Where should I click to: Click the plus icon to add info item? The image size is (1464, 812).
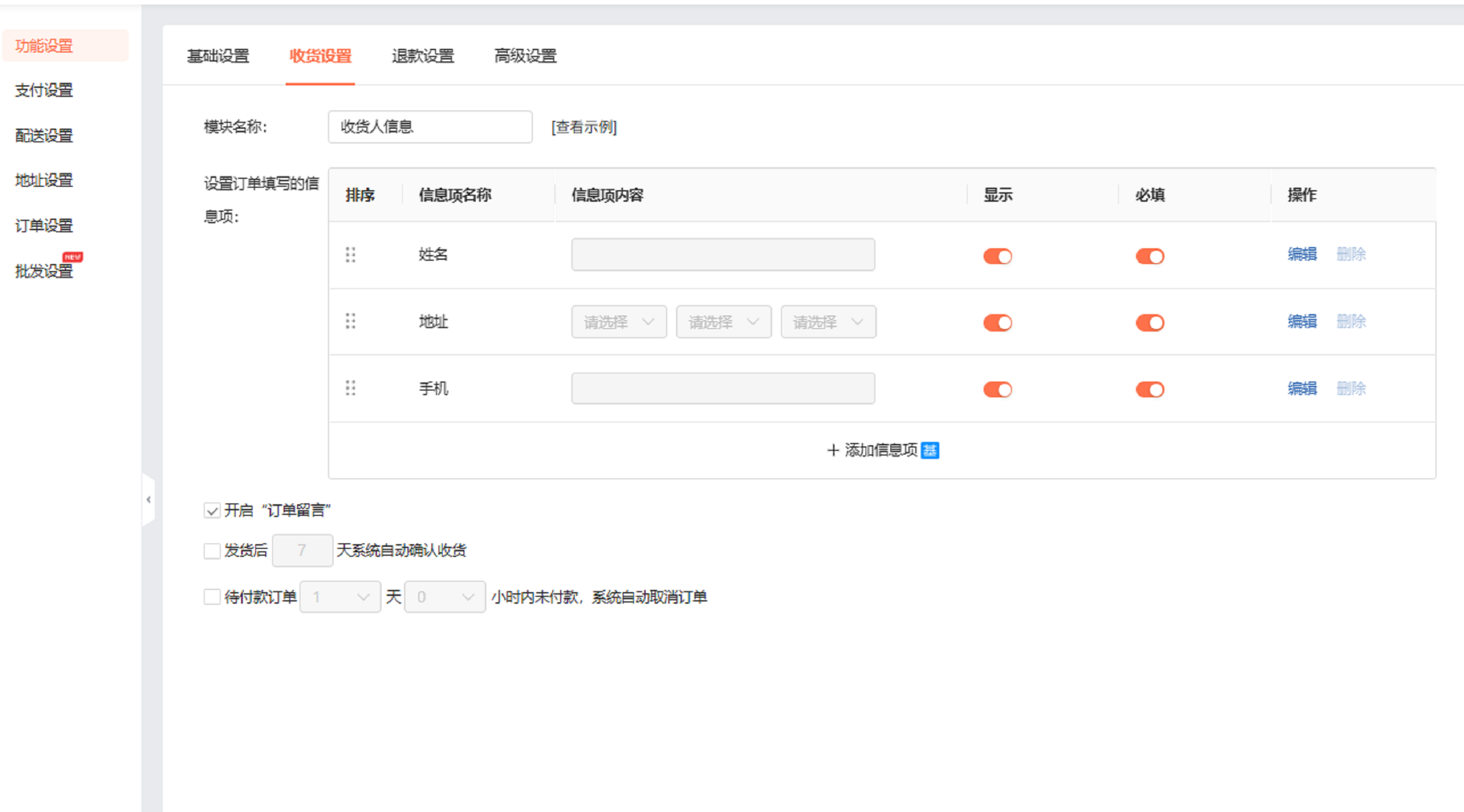pos(832,451)
